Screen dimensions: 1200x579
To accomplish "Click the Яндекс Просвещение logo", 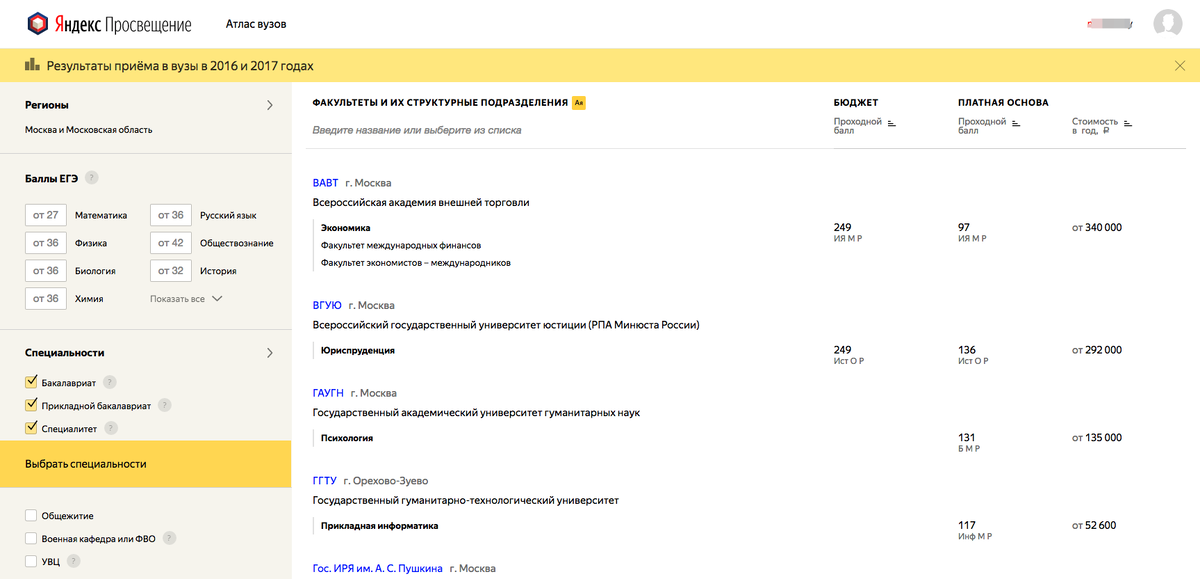I will click(107, 24).
